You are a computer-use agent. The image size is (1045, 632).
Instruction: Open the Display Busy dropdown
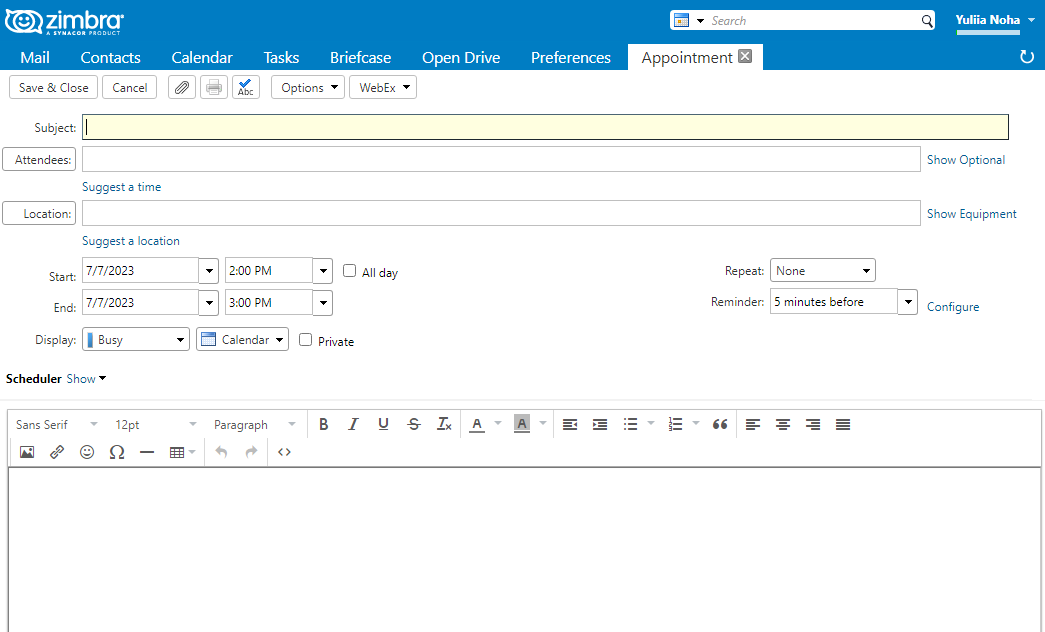coord(136,339)
